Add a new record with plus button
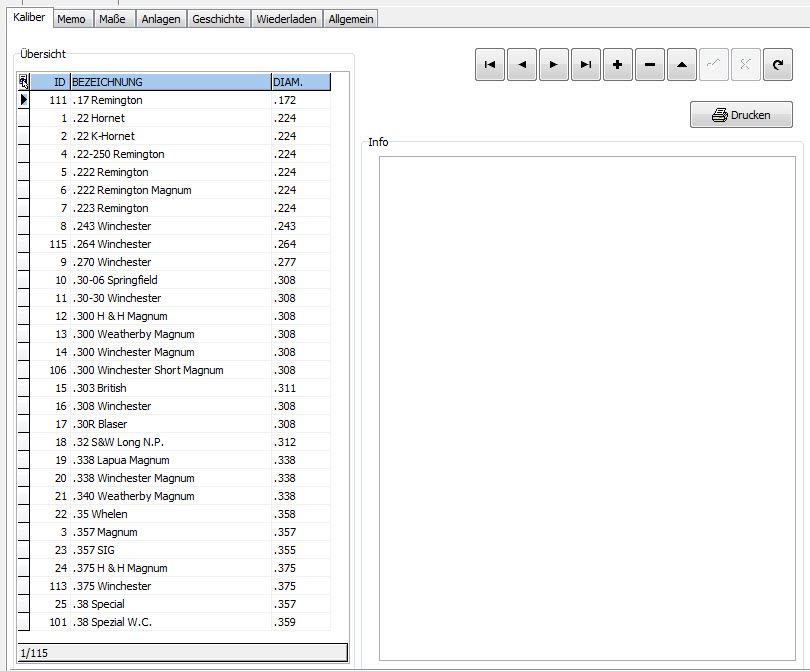The image size is (810, 671). click(618, 65)
